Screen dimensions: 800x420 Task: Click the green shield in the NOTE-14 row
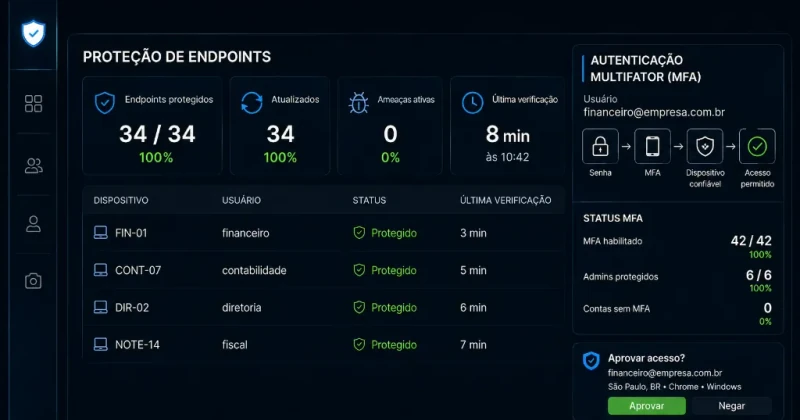(359, 344)
